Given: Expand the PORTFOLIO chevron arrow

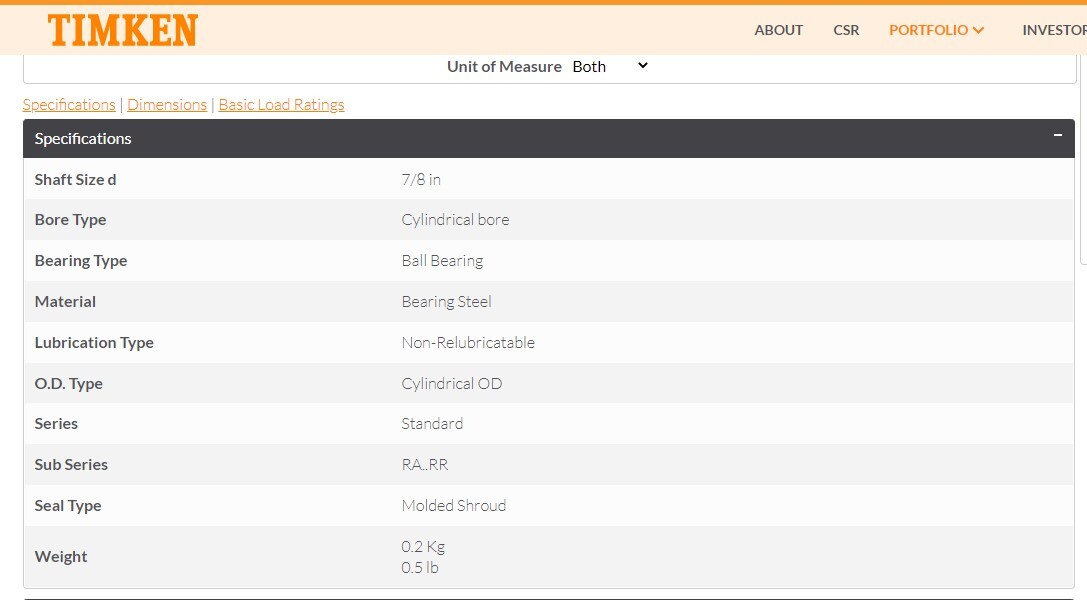Looking at the screenshot, I should pos(978,30).
